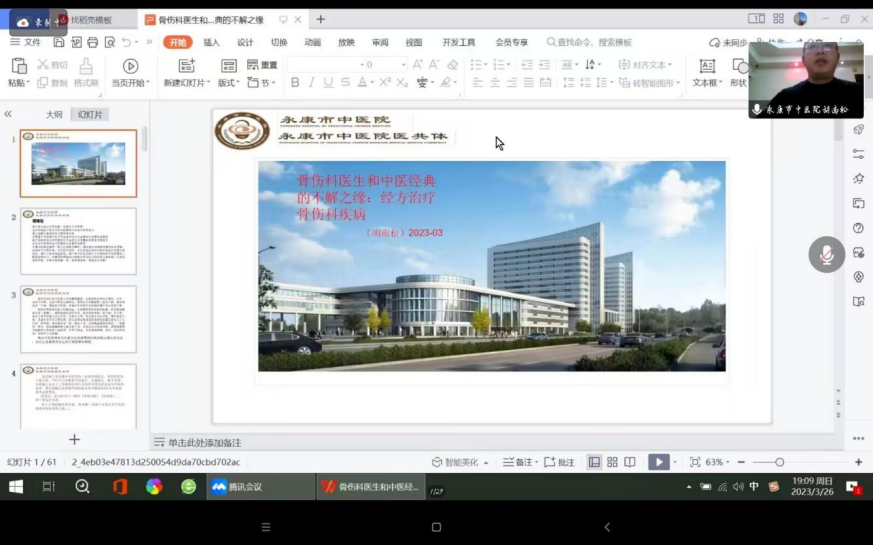Click the 新建幻灯片 new slide icon
The image size is (874, 546).
pyautogui.click(x=186, y=66)
